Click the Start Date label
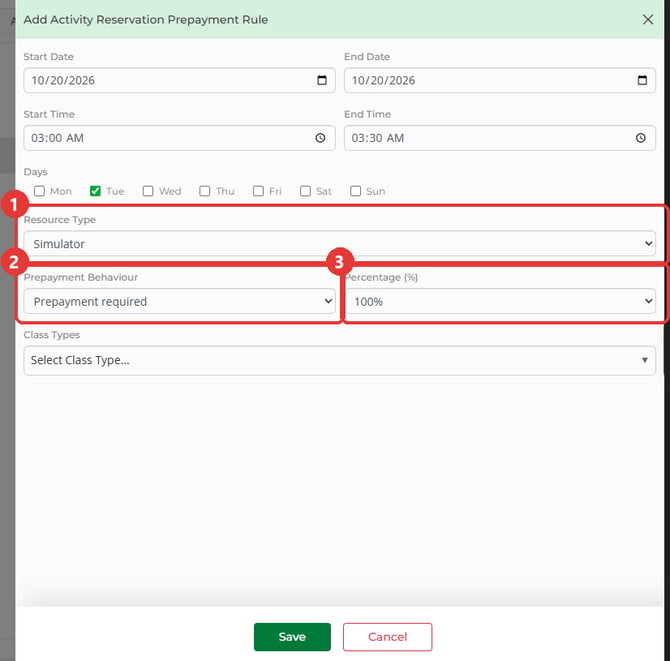 [49, 56]
